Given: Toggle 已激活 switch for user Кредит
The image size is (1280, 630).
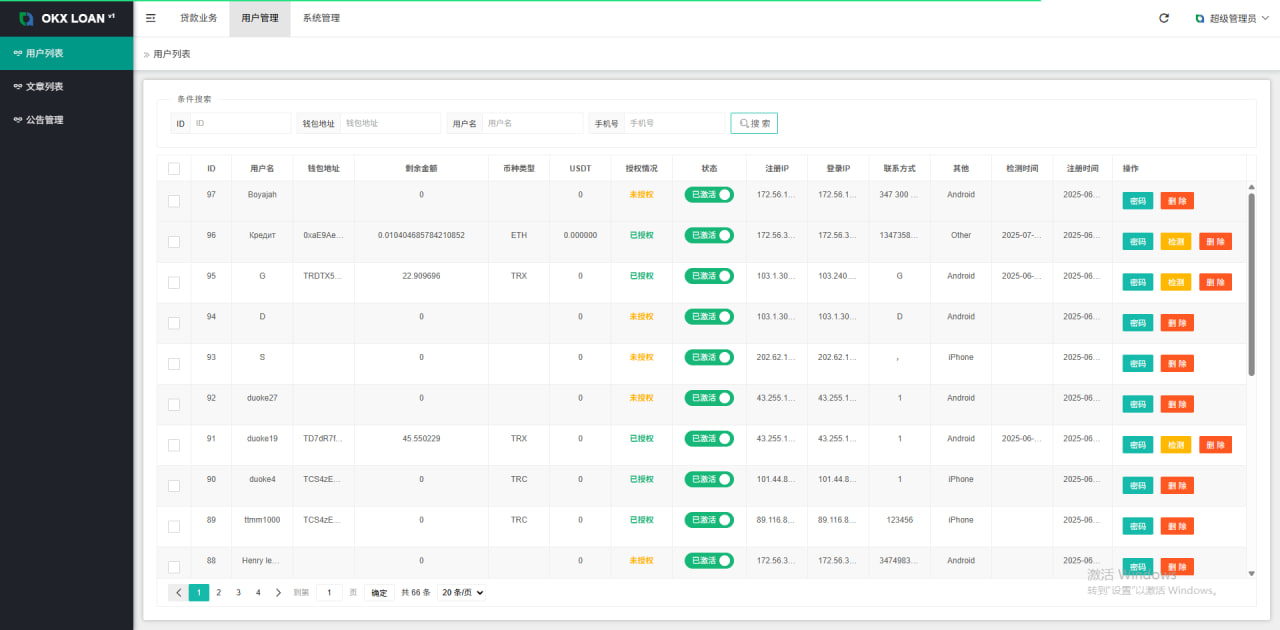Looking at the screenshot, I should [709, 235].
